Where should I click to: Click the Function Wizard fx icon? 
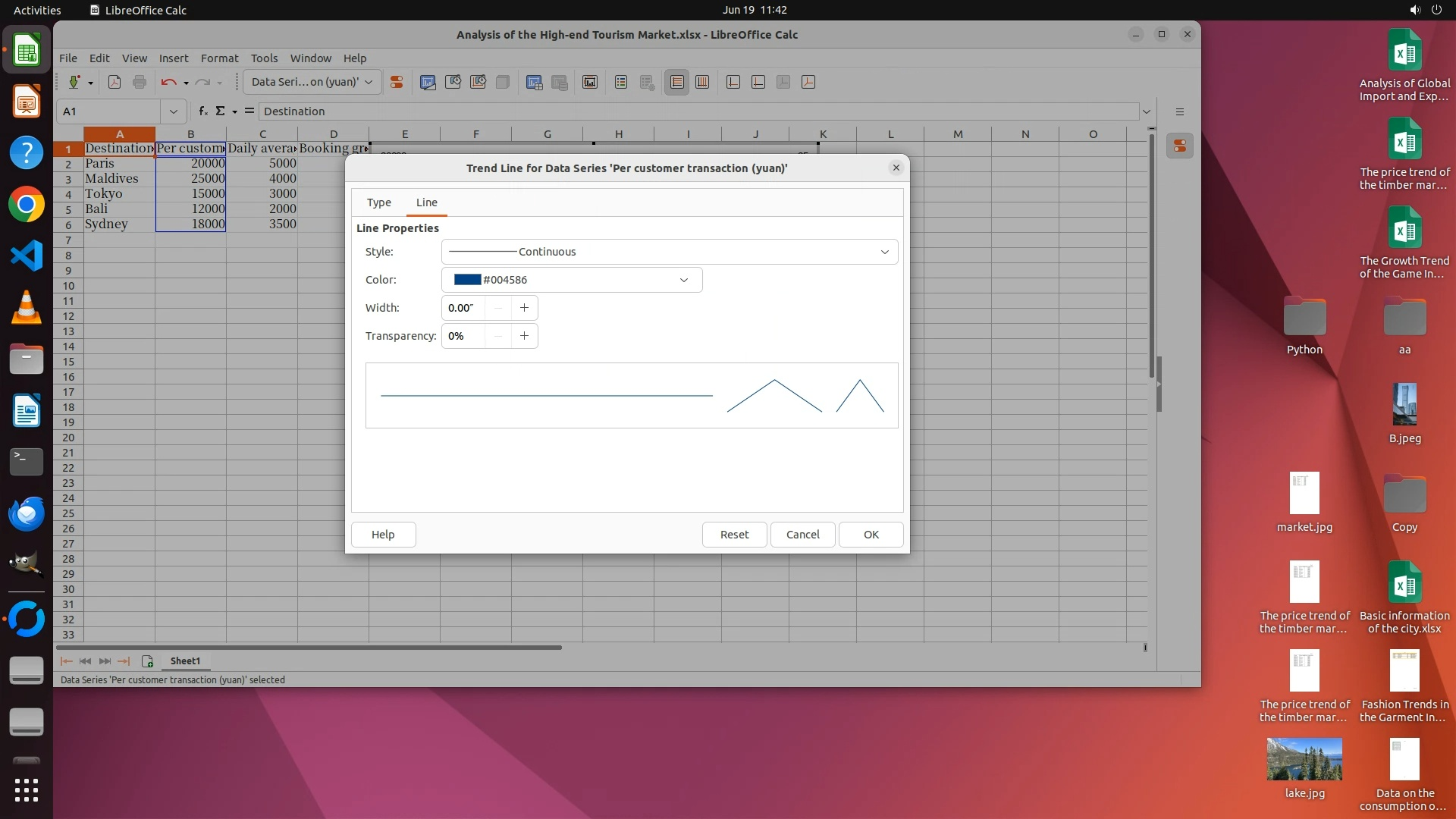pos(202,111)
